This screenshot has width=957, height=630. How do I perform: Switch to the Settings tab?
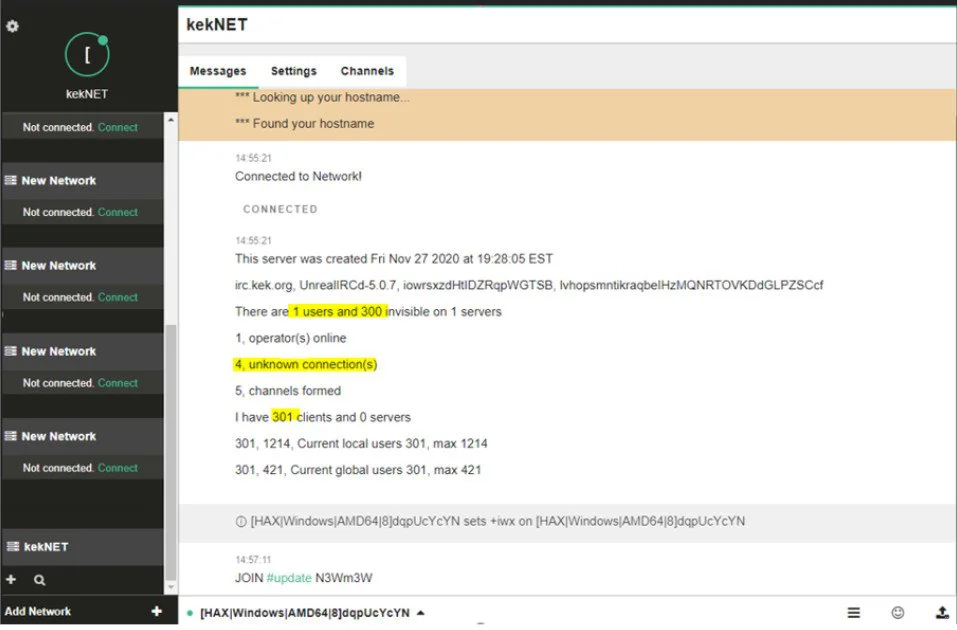pos(294,71)
